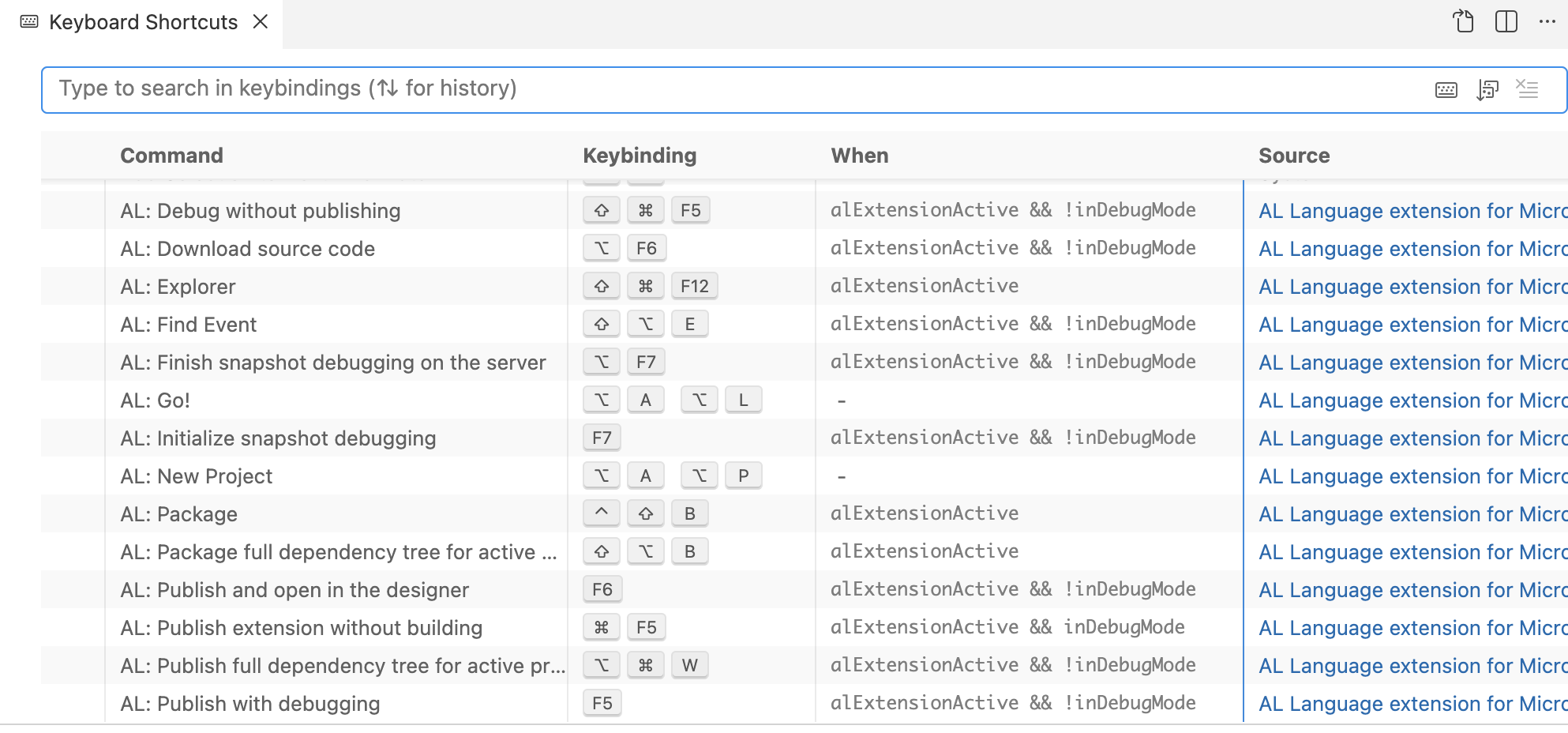The height and width of the screenshot is (733, 1568).
Task: Click the Clear Keybindings Search Input icon
Action: point(1528,89)
